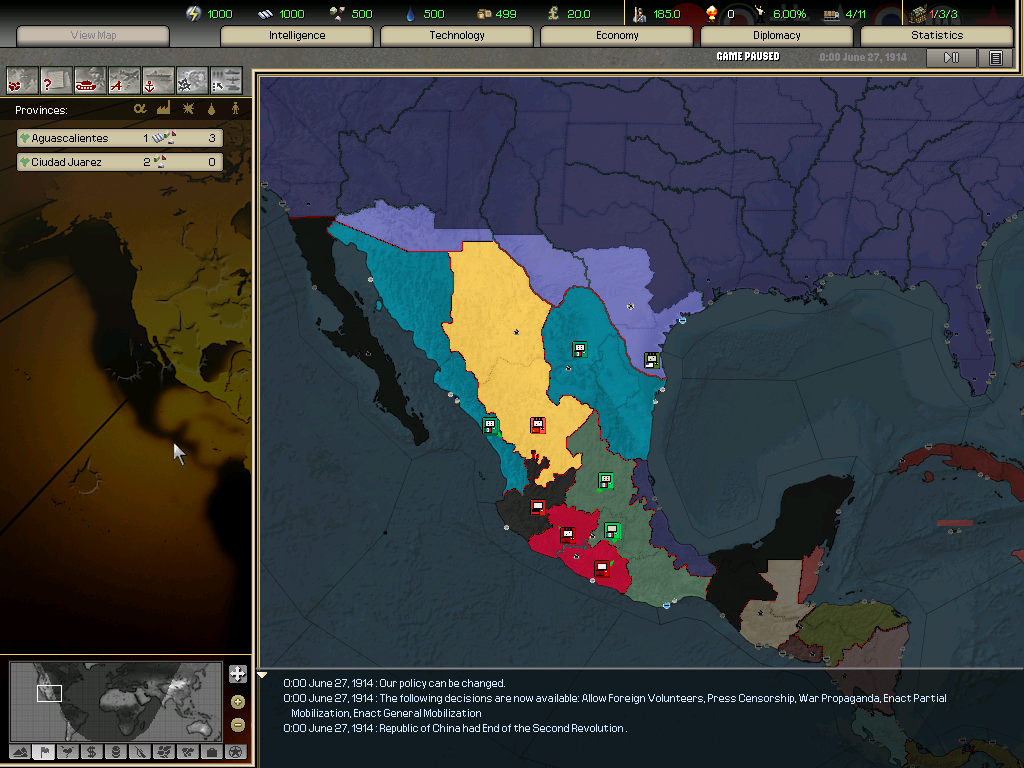This screenshot has height=768, width=1024.
Task: Open the naval forces anchor icon
Action: pos(158,79)
